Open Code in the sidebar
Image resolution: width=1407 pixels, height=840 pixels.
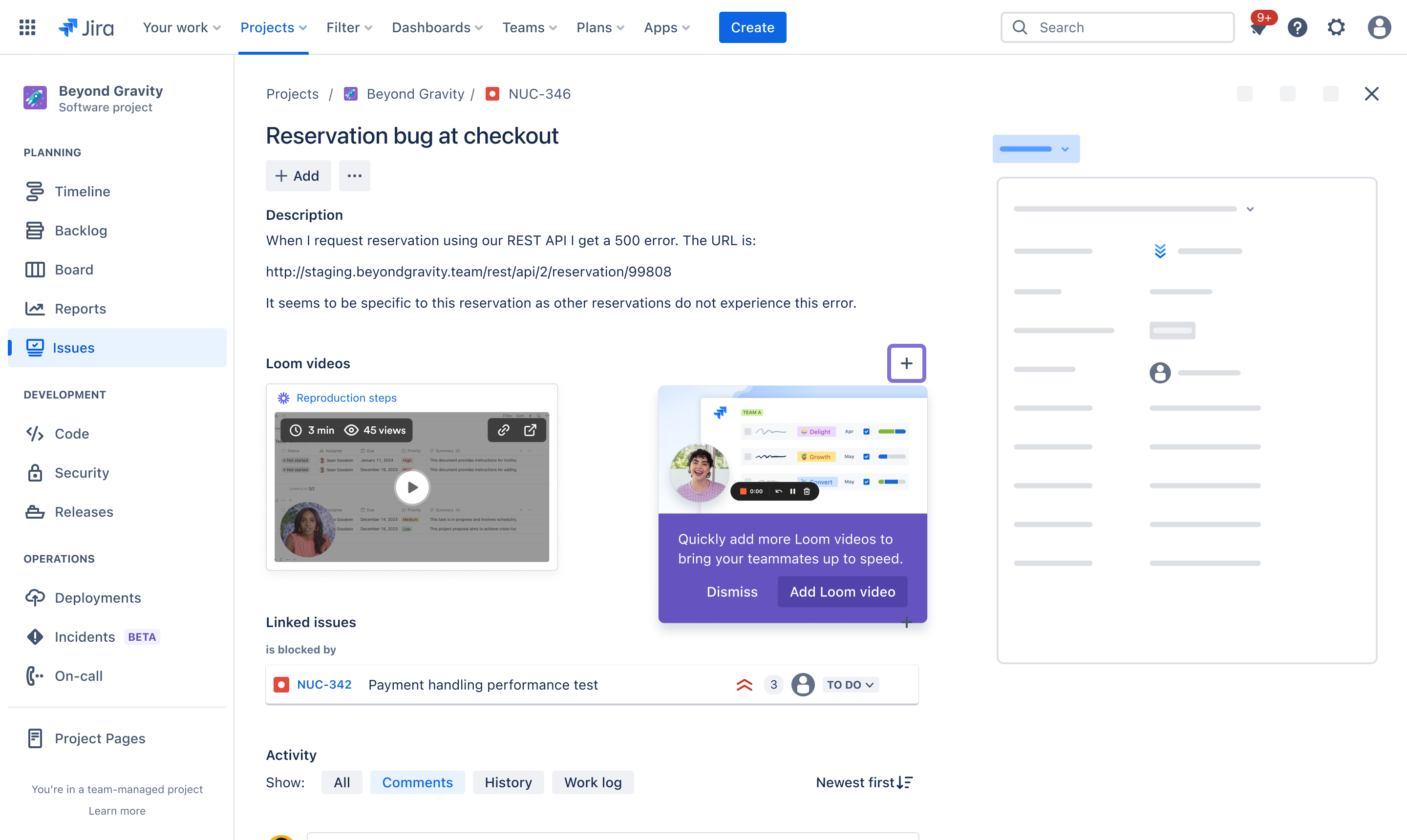(x=117, y=434)
